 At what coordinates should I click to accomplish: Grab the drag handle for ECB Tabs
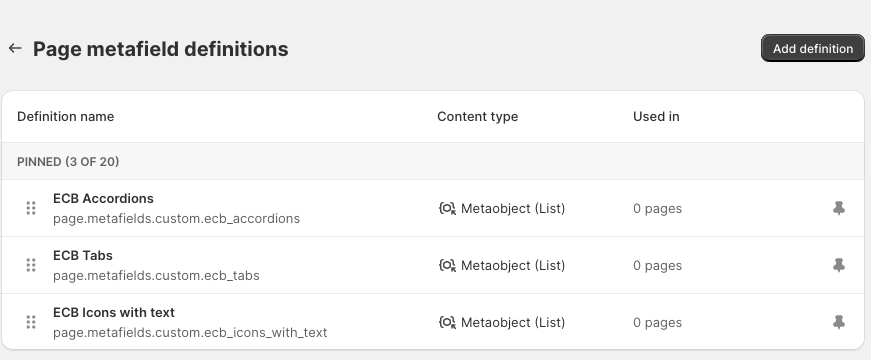[31, 265]
